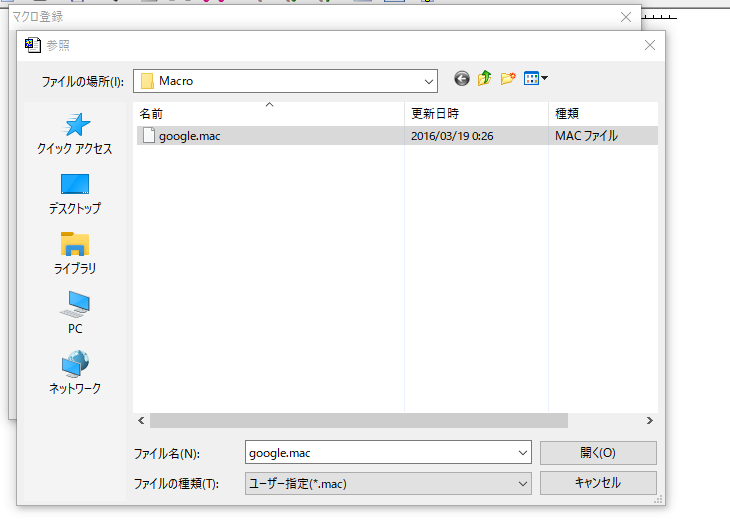Expand the Macro location dropdown
The image size is (730, 520).
428,81
